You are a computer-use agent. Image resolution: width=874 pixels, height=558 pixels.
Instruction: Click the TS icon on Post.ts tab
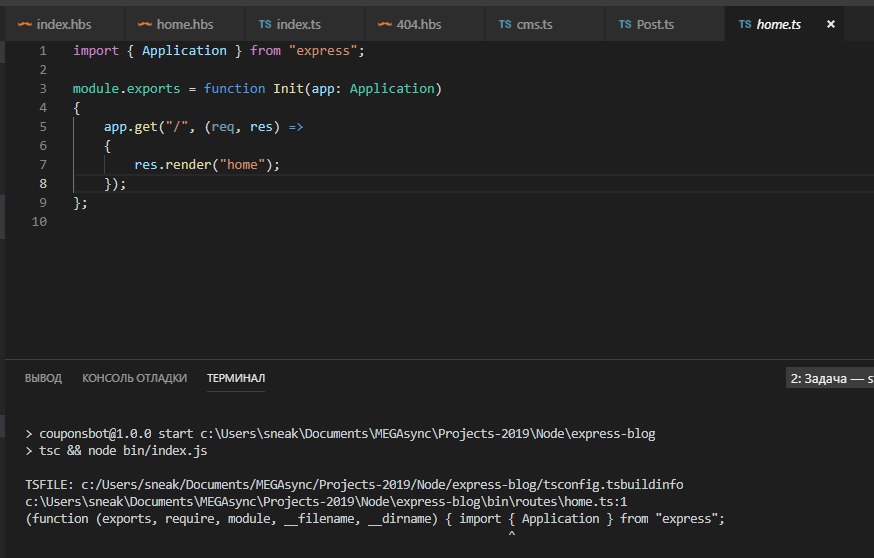click(625, 24)
